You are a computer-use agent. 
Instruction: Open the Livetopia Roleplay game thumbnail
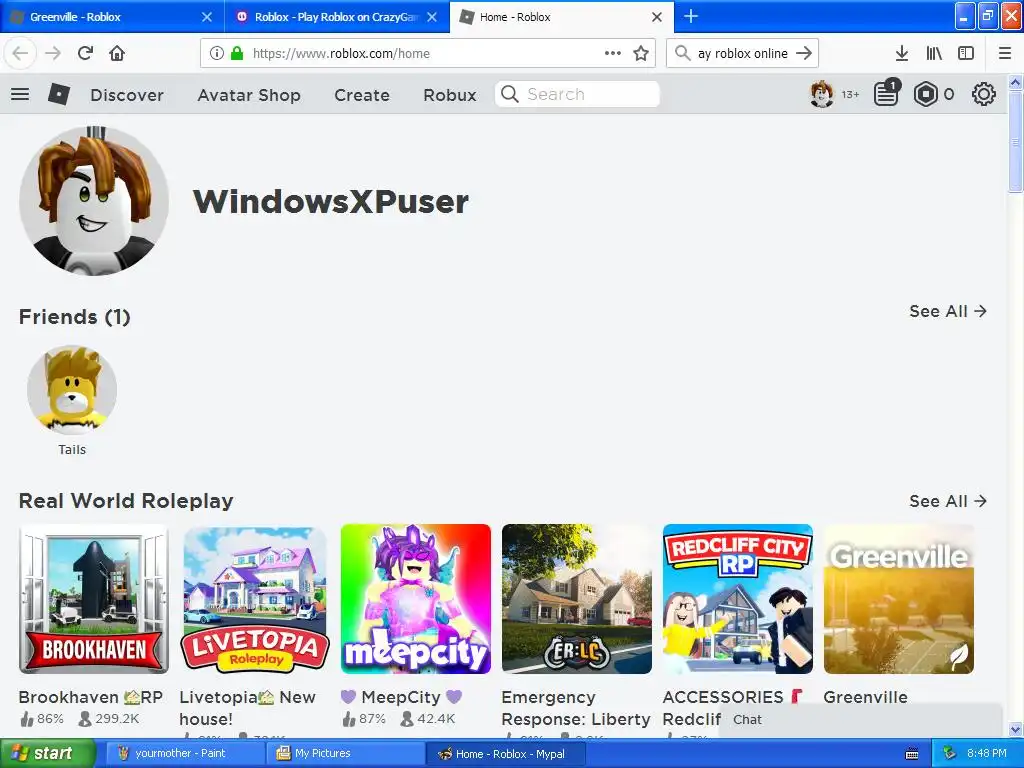(x=255, y=599)
